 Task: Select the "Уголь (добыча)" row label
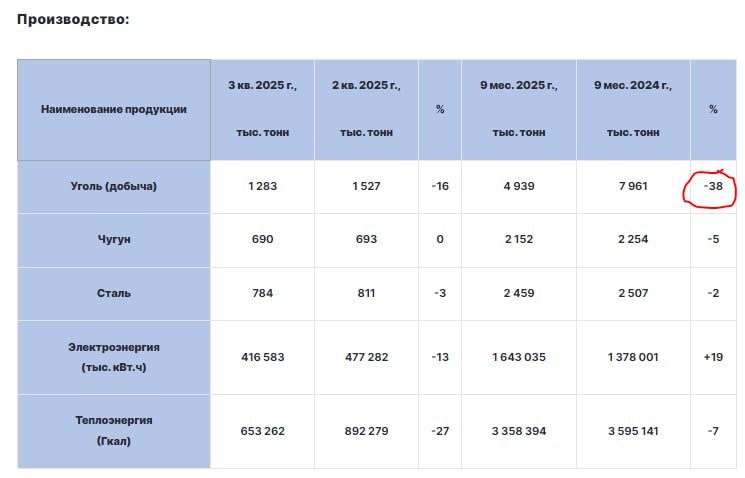[114, 187]
